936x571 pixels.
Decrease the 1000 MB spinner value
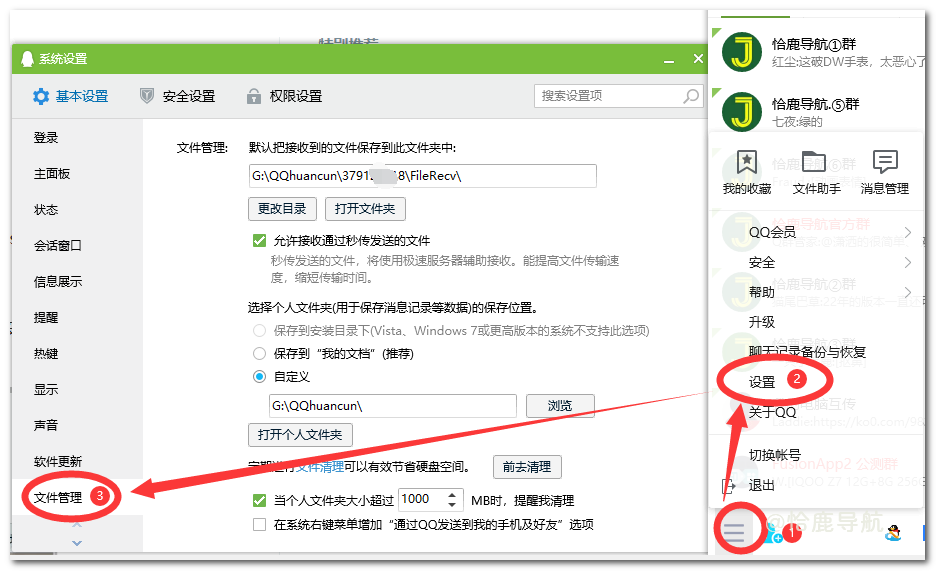(452, 505)
